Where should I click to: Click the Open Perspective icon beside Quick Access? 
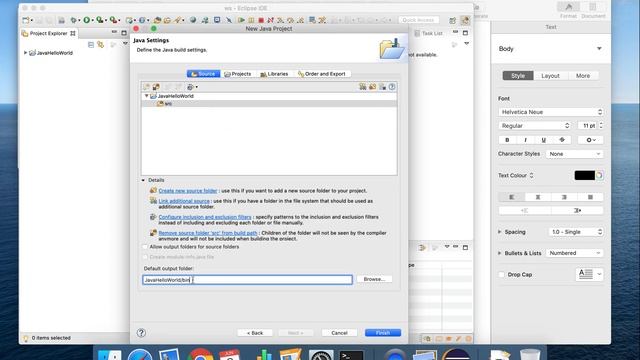(x=452, y=20)
